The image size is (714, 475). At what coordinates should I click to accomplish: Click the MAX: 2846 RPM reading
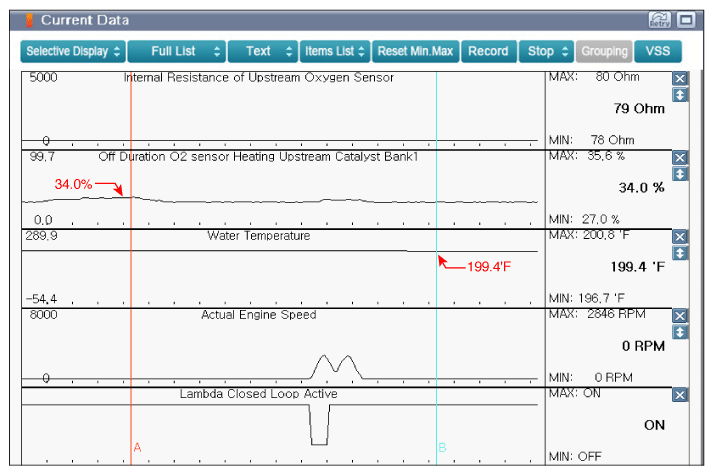(597, 314)
